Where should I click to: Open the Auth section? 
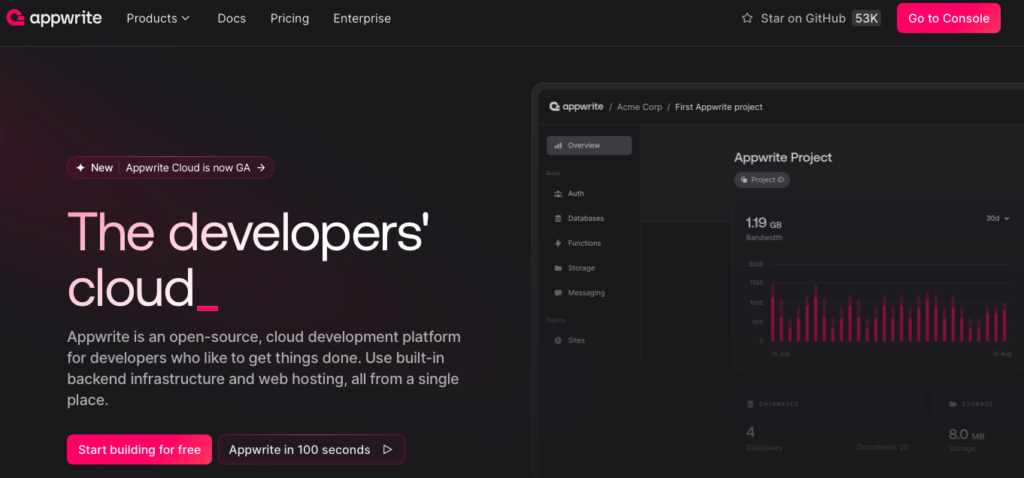[576, 194]
